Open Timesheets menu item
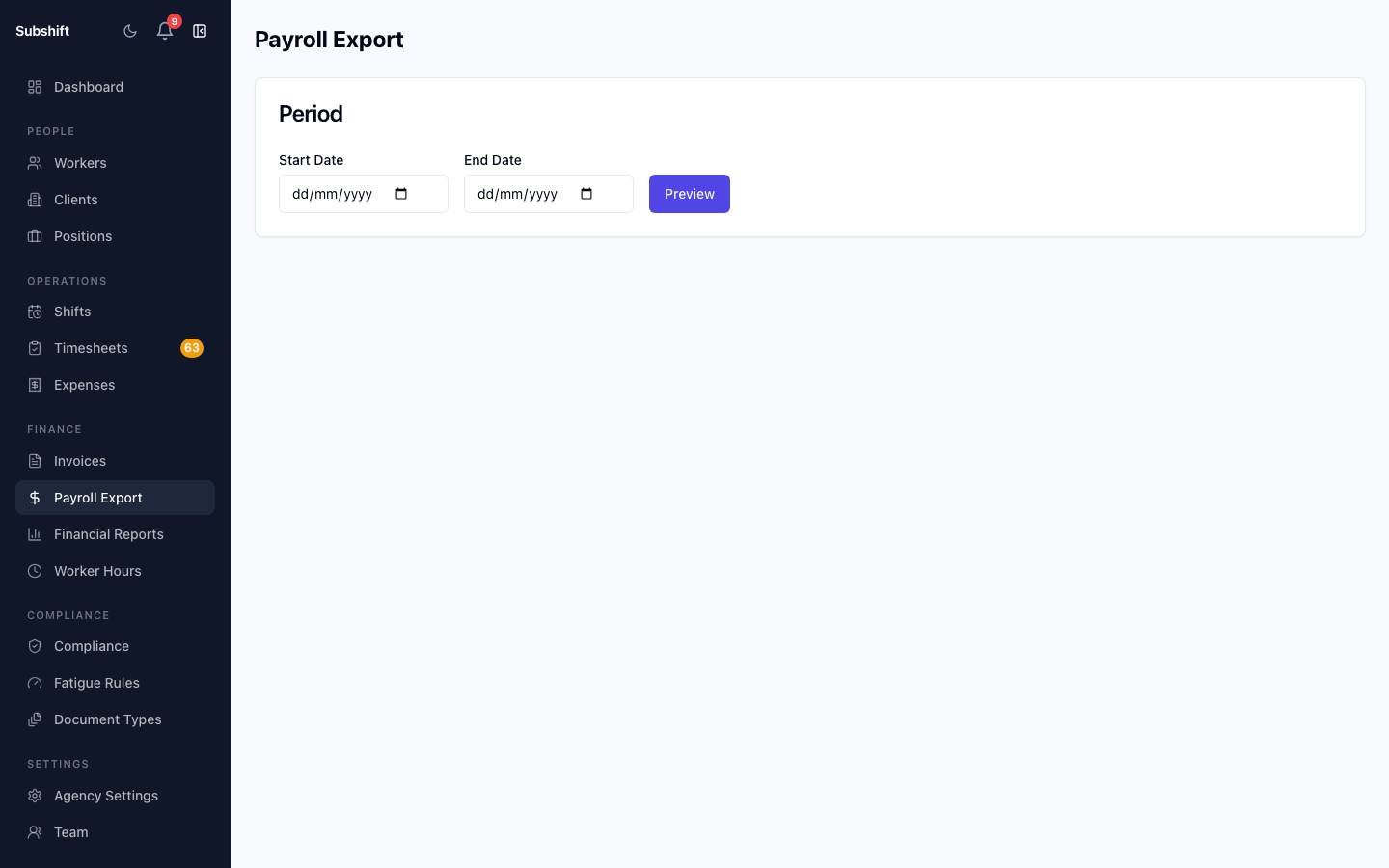Viewport: 1389px width, 868px height. (115, 348)
